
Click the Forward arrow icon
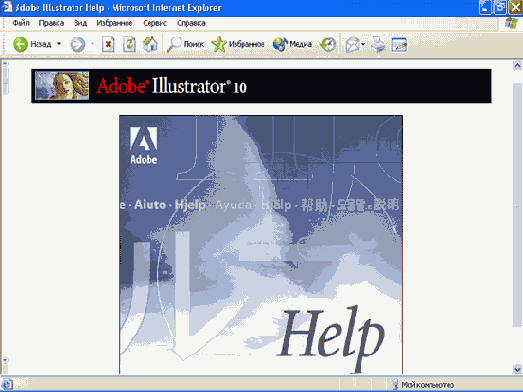pos(78,44)
